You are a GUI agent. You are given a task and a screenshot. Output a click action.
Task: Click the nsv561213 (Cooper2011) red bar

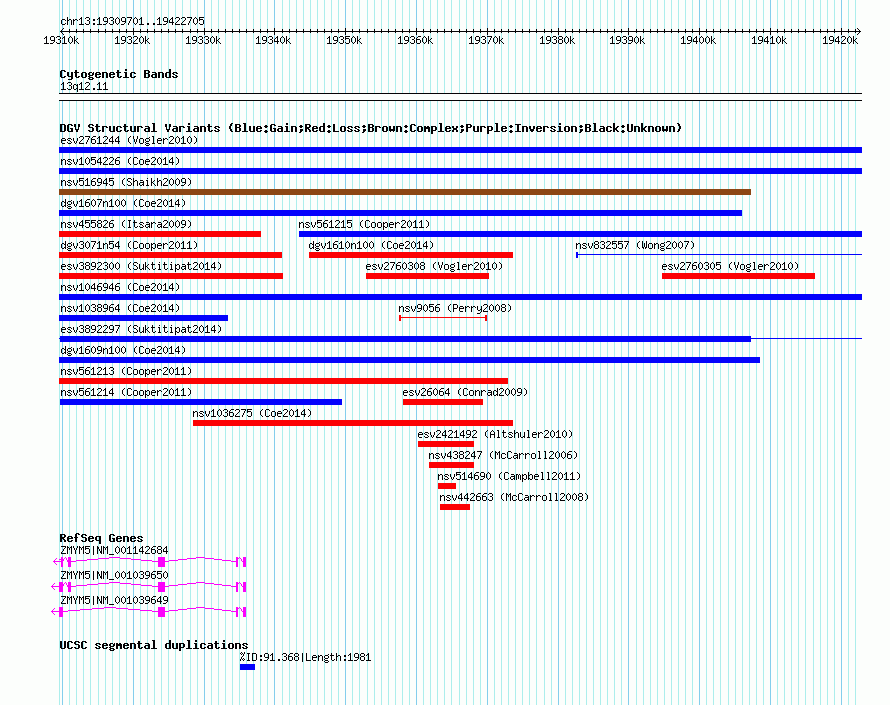click(284, 381)
